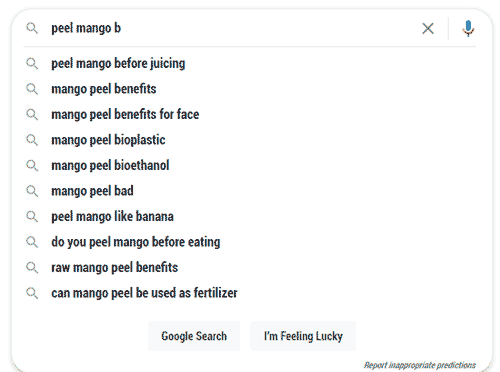The width and height of the screenshot is (500, 372).
Task: Click magnifier icon beside 'raw mango peel benefits'
Action: point(32,268)
